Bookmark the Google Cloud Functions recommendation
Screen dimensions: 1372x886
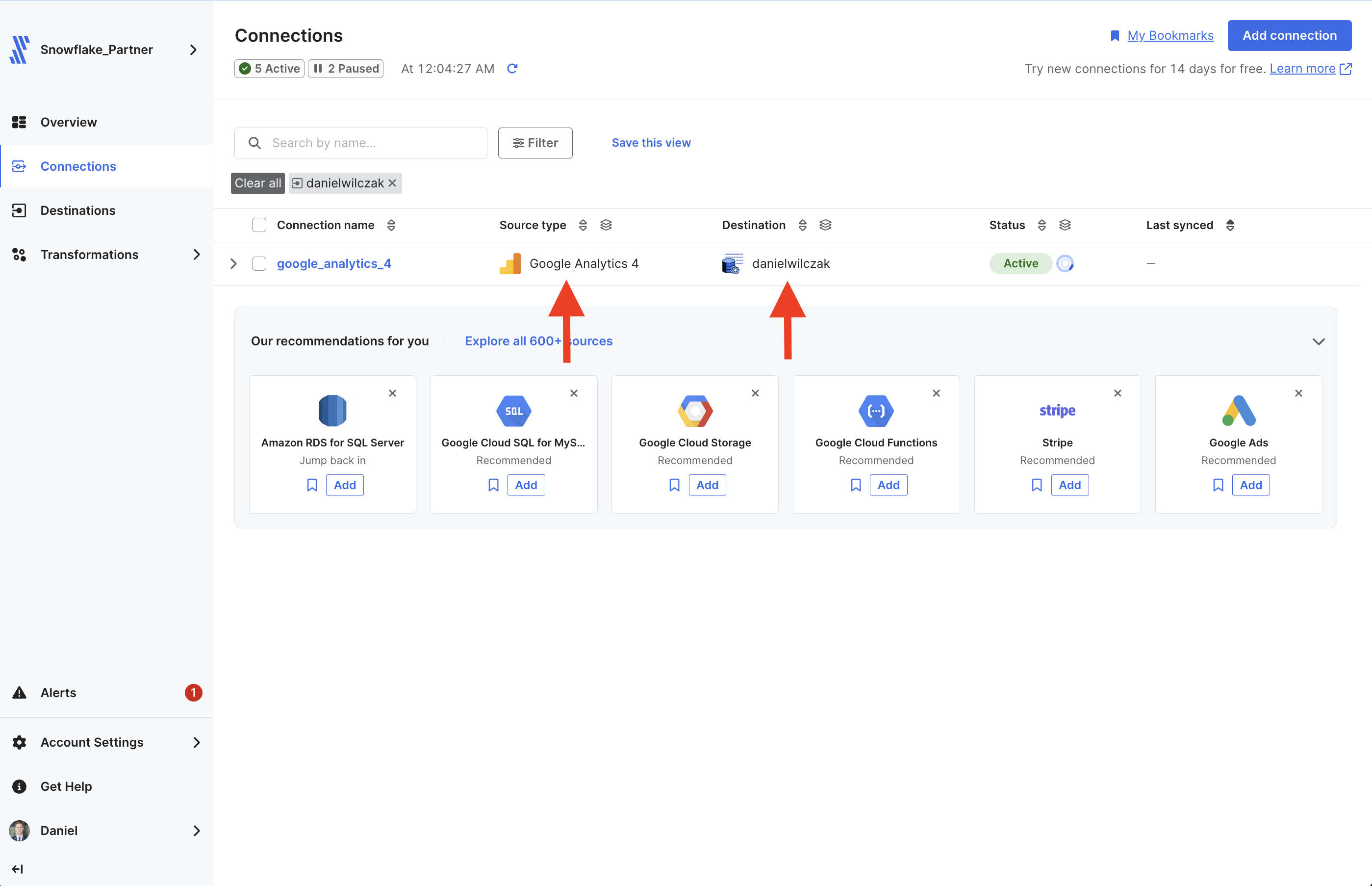pos(856,485)
